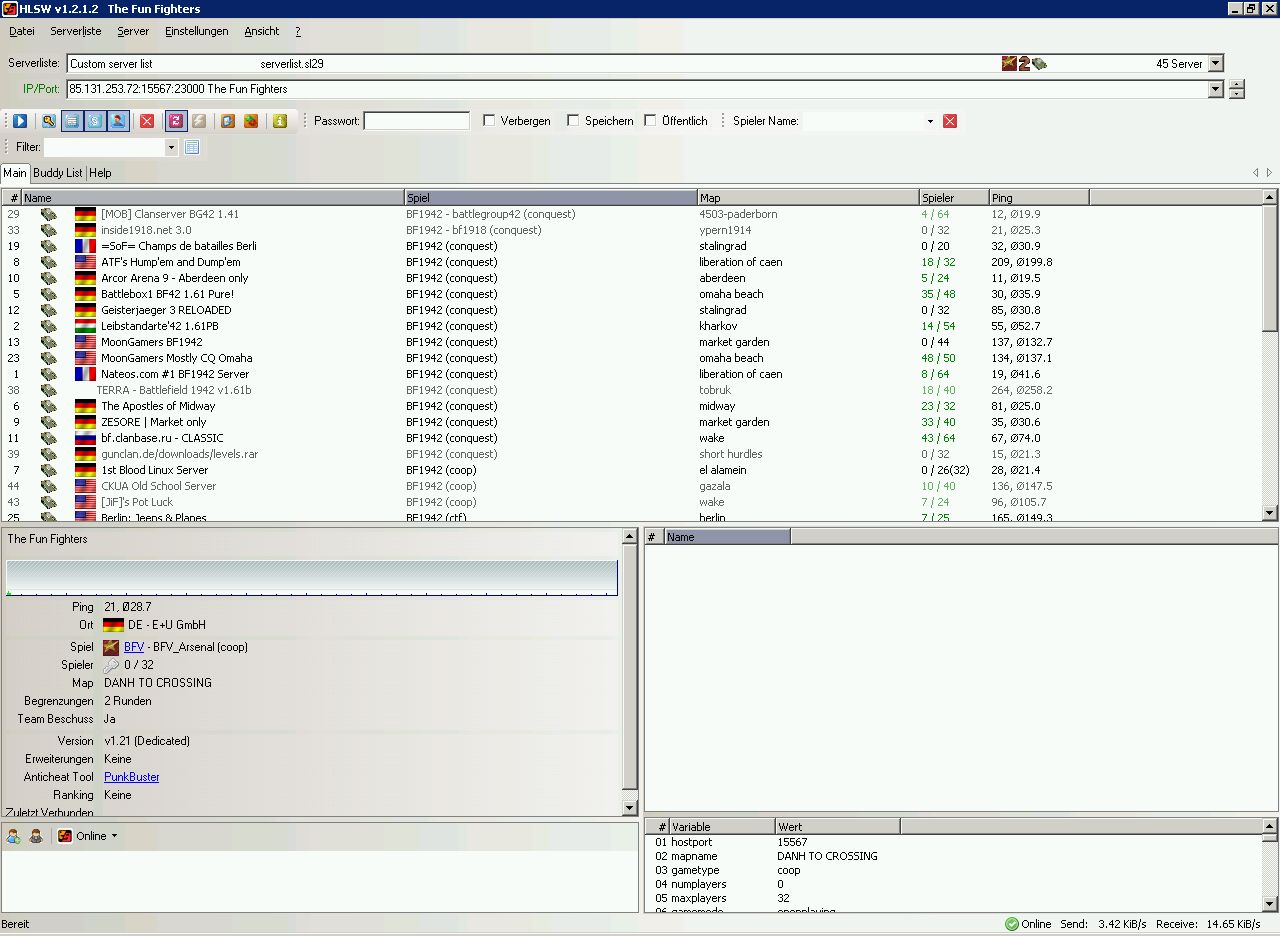Open the PunkBuster link

coord(132,777)
